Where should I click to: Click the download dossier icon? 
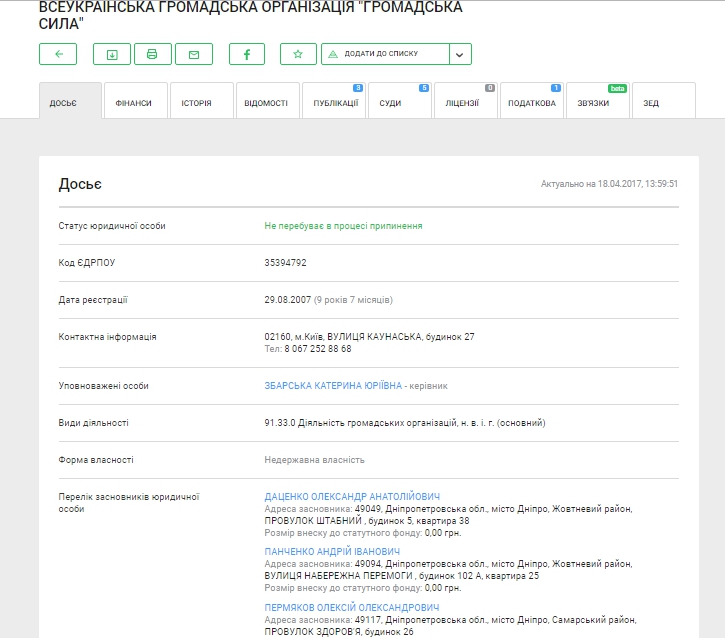pos(112,54)
